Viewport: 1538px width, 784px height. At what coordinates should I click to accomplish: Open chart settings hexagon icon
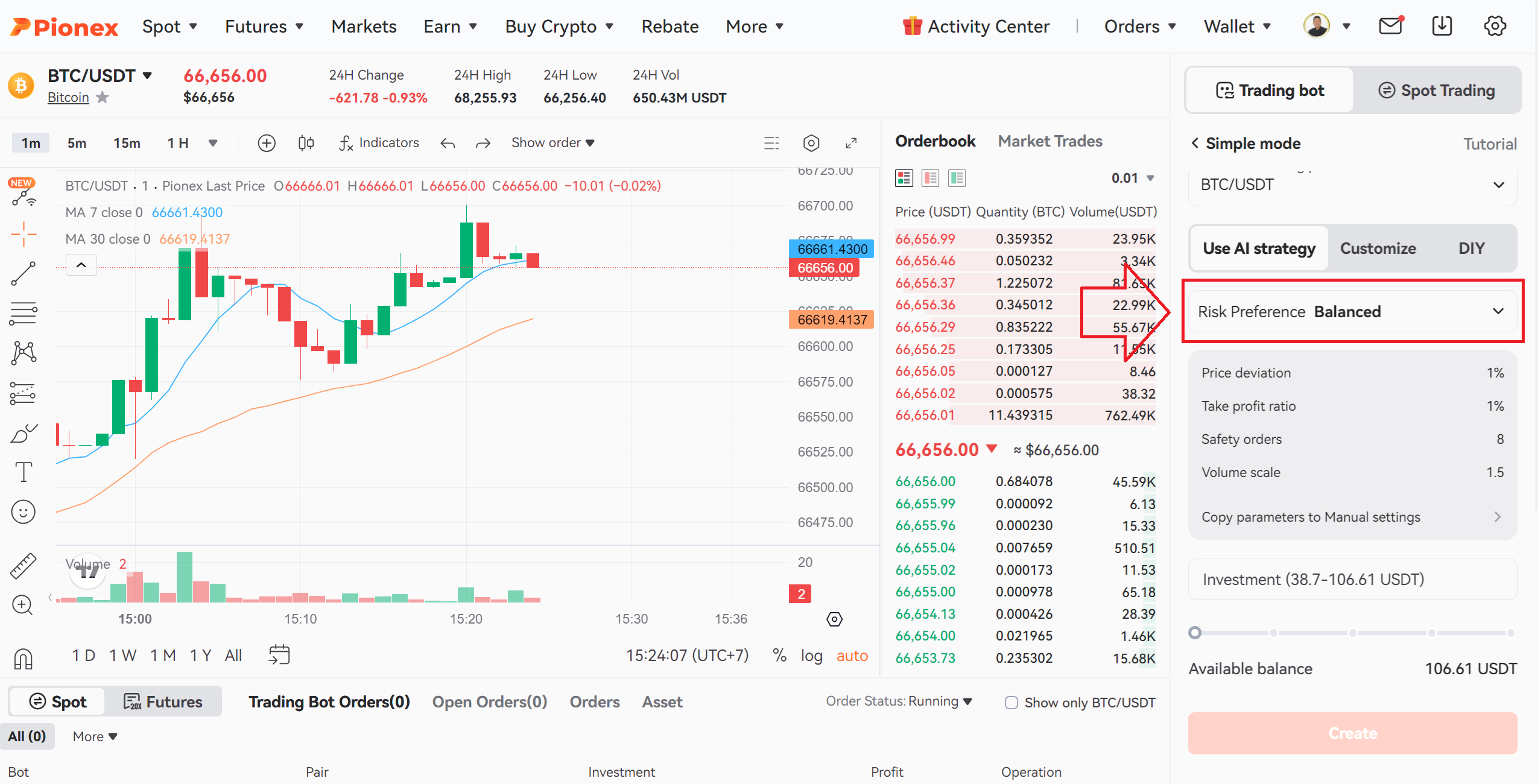click(x=811, y=143)
